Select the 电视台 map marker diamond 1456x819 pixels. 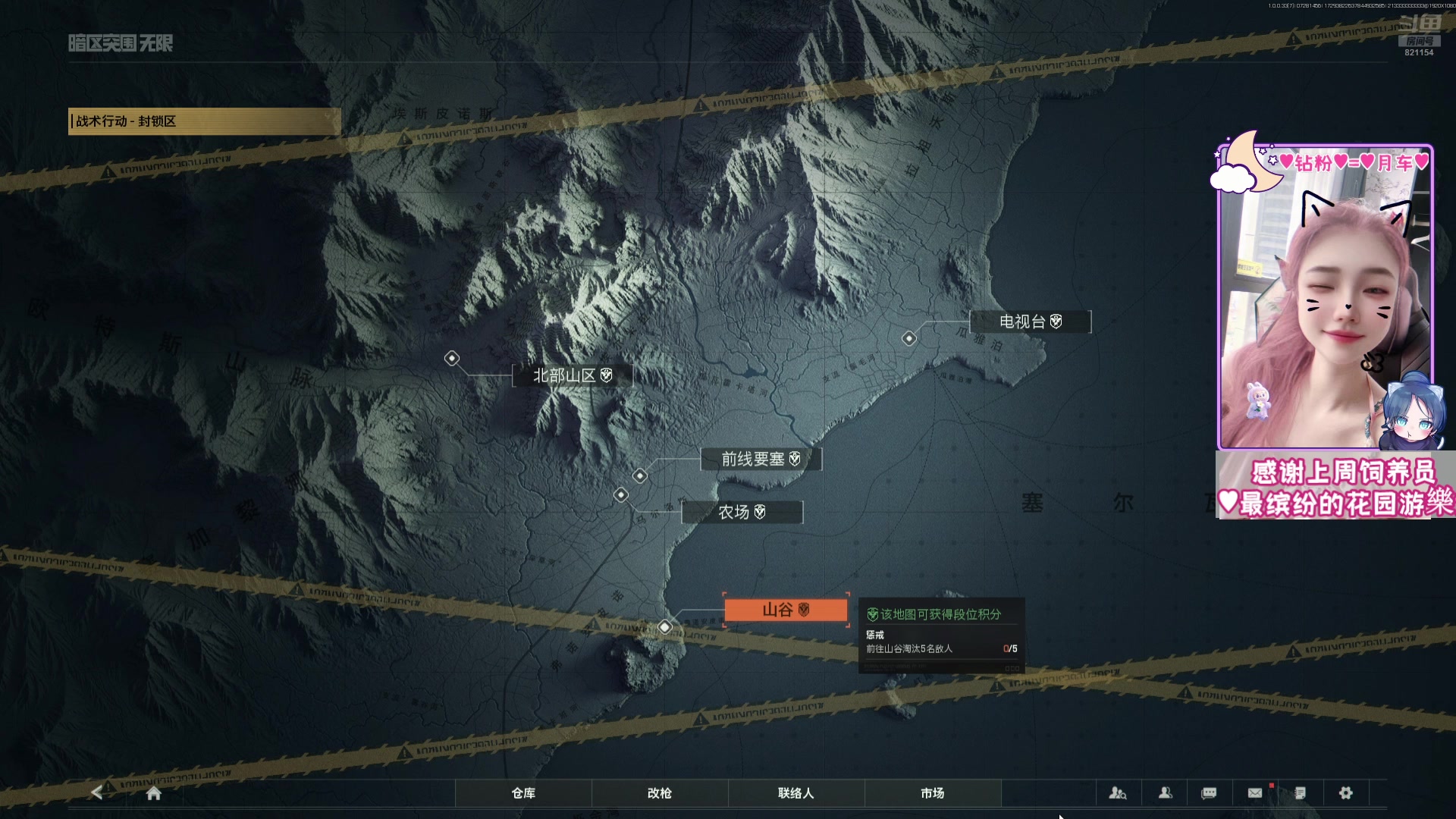[909, 338]
